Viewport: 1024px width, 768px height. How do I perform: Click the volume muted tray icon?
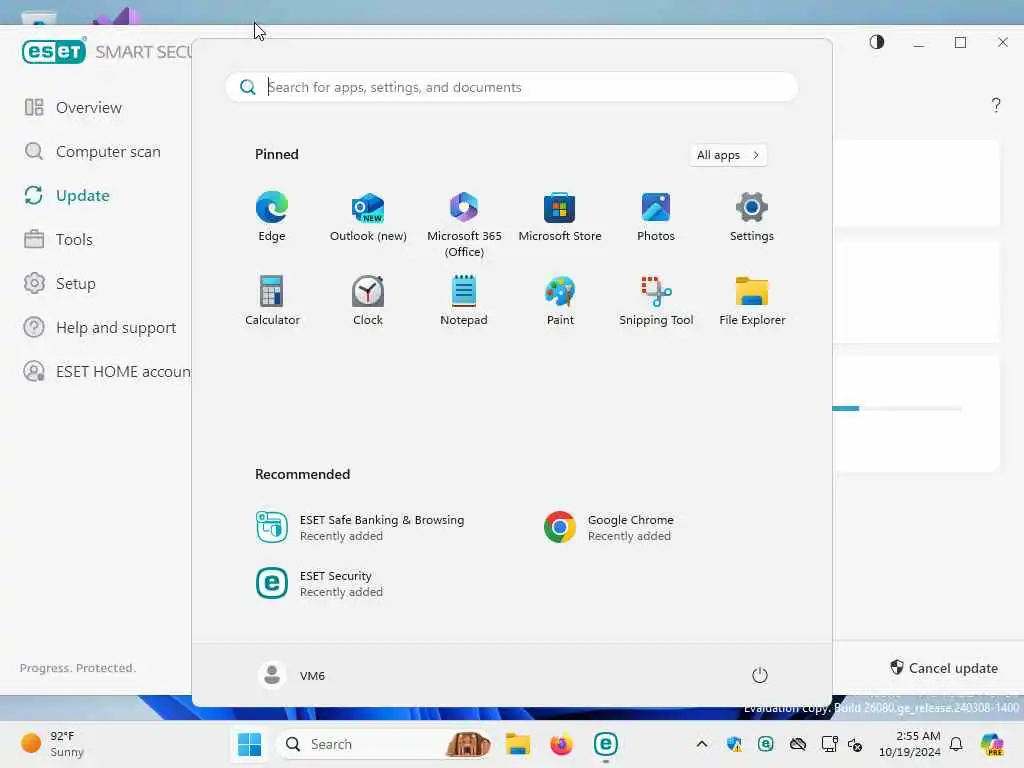pyautogui.click(x=855, y=744)
